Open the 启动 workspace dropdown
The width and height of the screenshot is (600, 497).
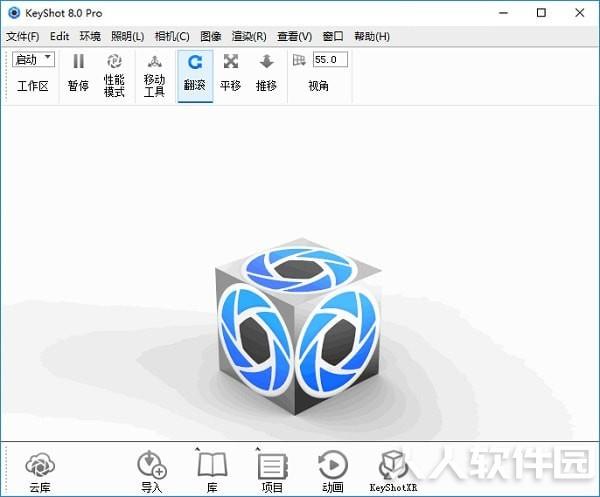[x=33, y=59]
